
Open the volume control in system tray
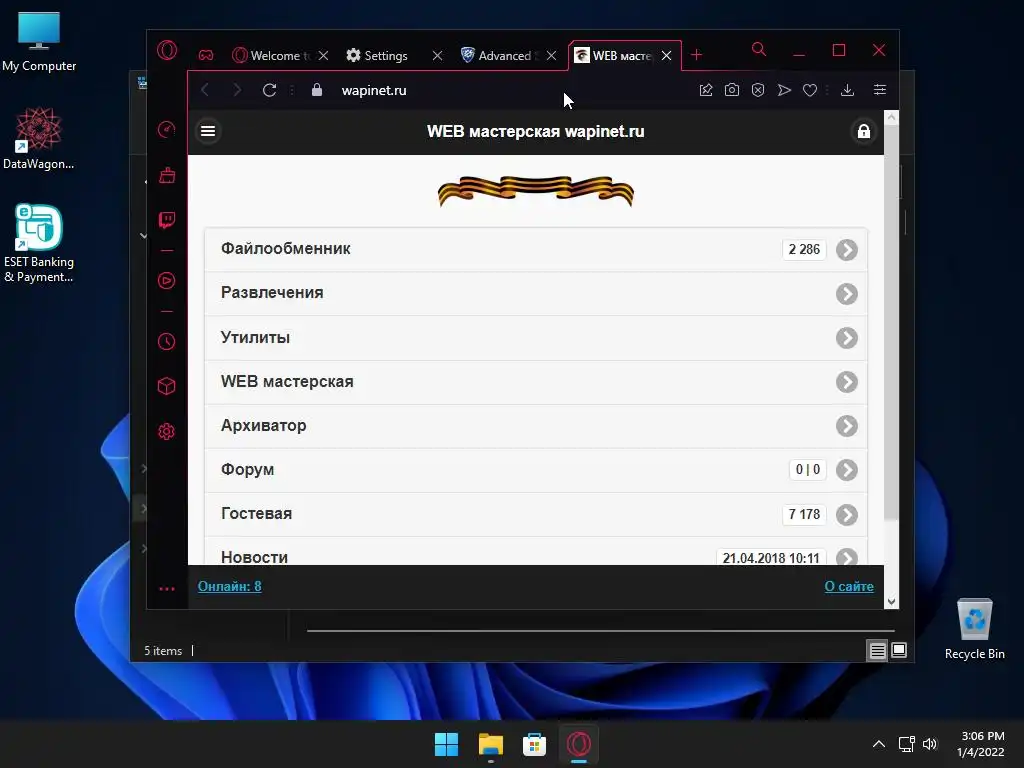(x=930, y=744)
